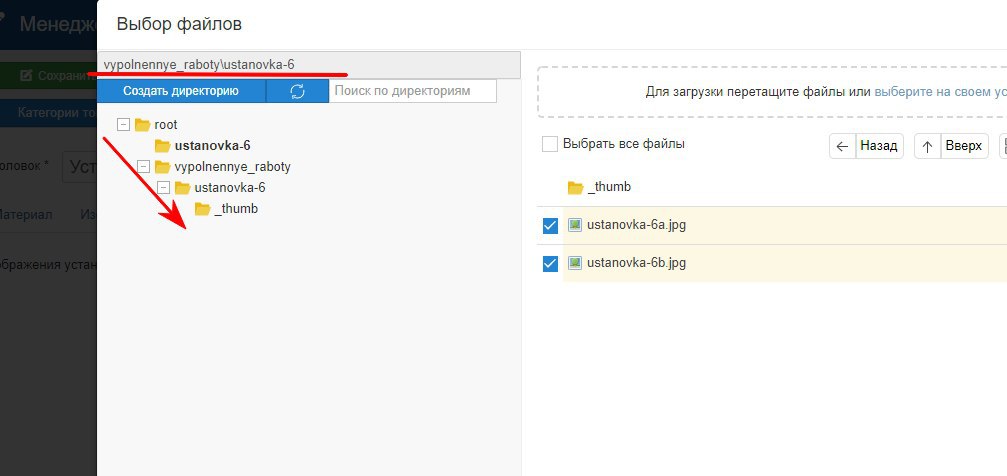Collapse the nested ustanovka-6 tree node
Viewport: 1007px width, 476px height.
tap(163, 188)
